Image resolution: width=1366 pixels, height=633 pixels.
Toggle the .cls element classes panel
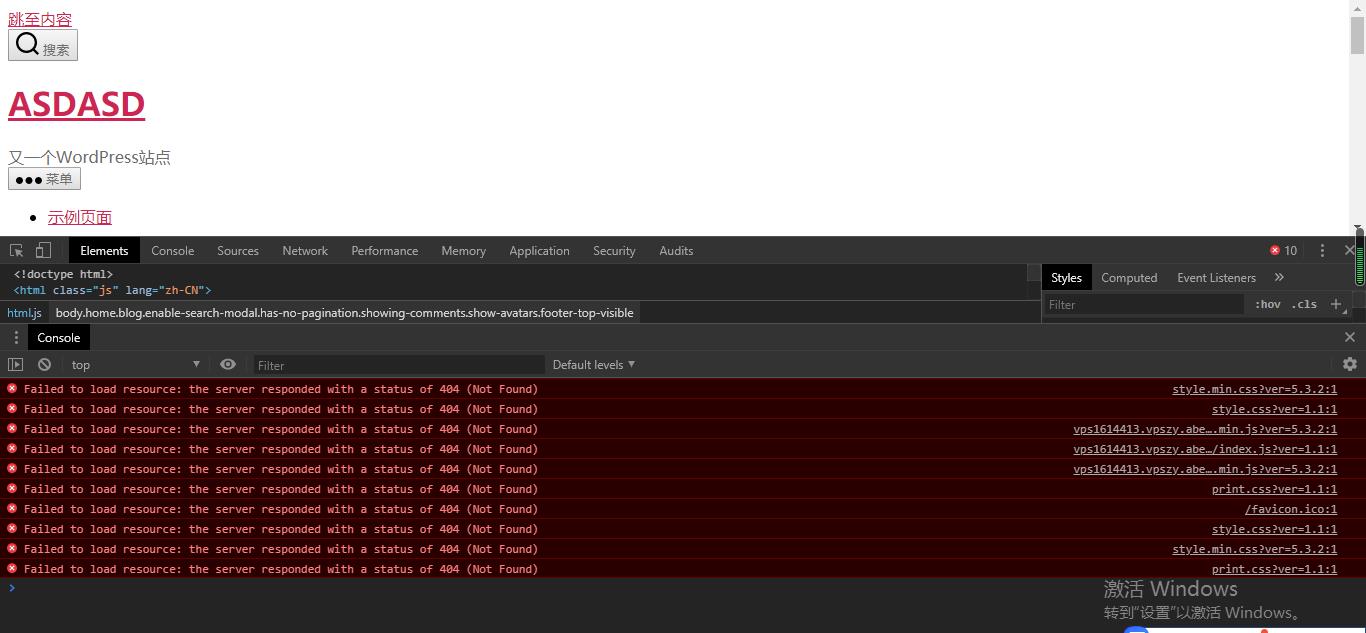1304,304
